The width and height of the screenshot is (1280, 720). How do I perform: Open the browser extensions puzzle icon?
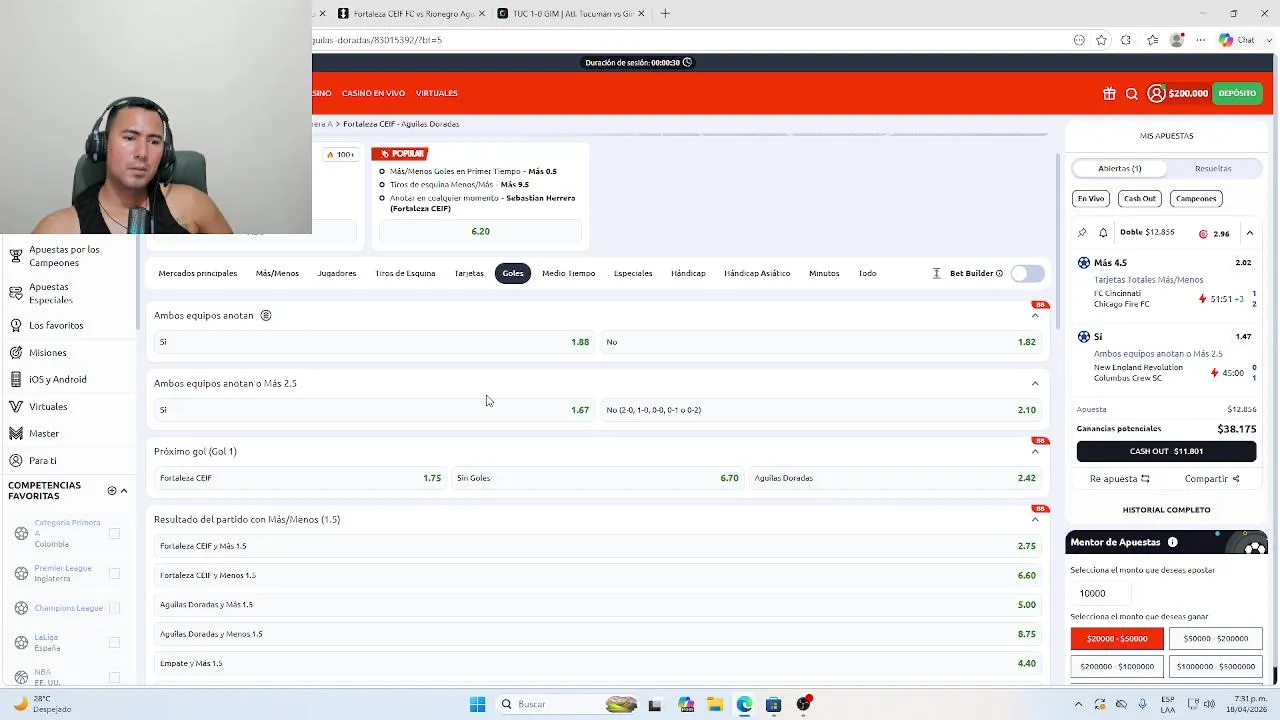(1126, 40)
